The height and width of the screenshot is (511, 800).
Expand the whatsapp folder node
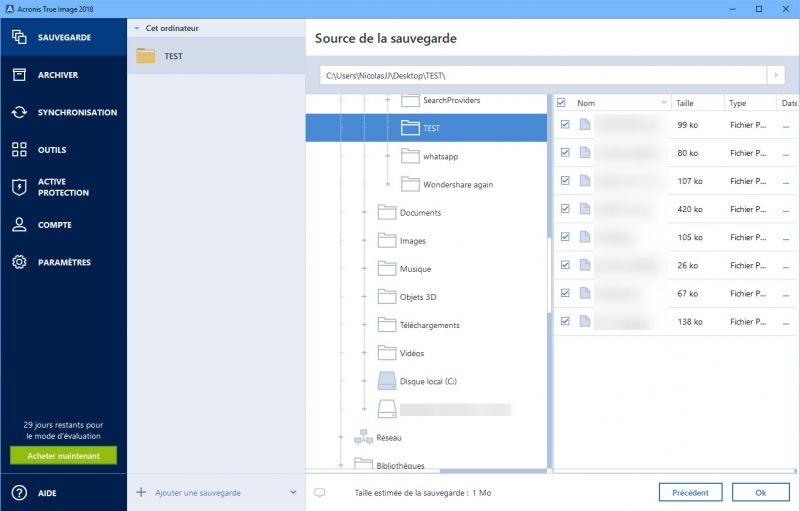click(x=388, y=156)
